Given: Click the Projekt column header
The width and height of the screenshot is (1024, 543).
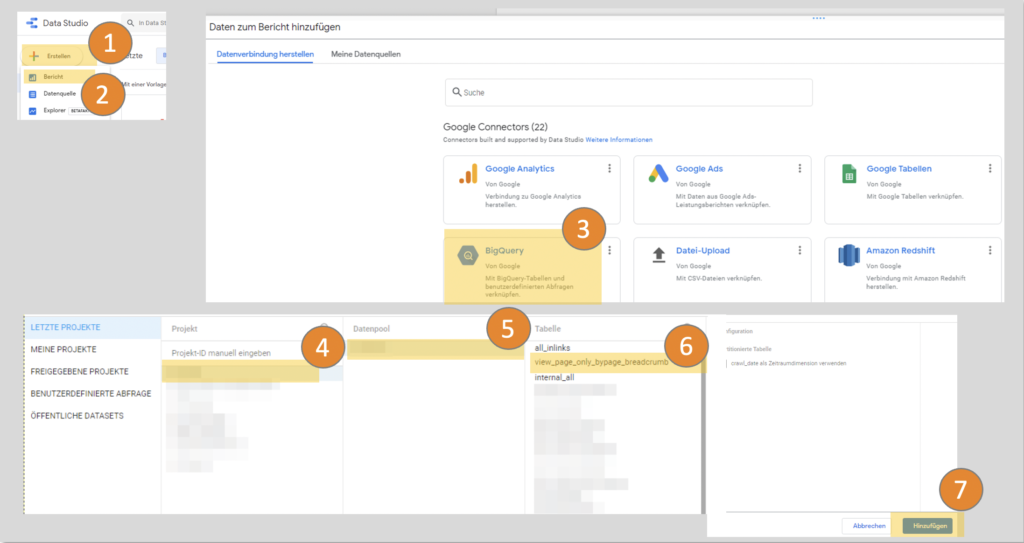Looking at the screenshot, I should tap(184, 329).
